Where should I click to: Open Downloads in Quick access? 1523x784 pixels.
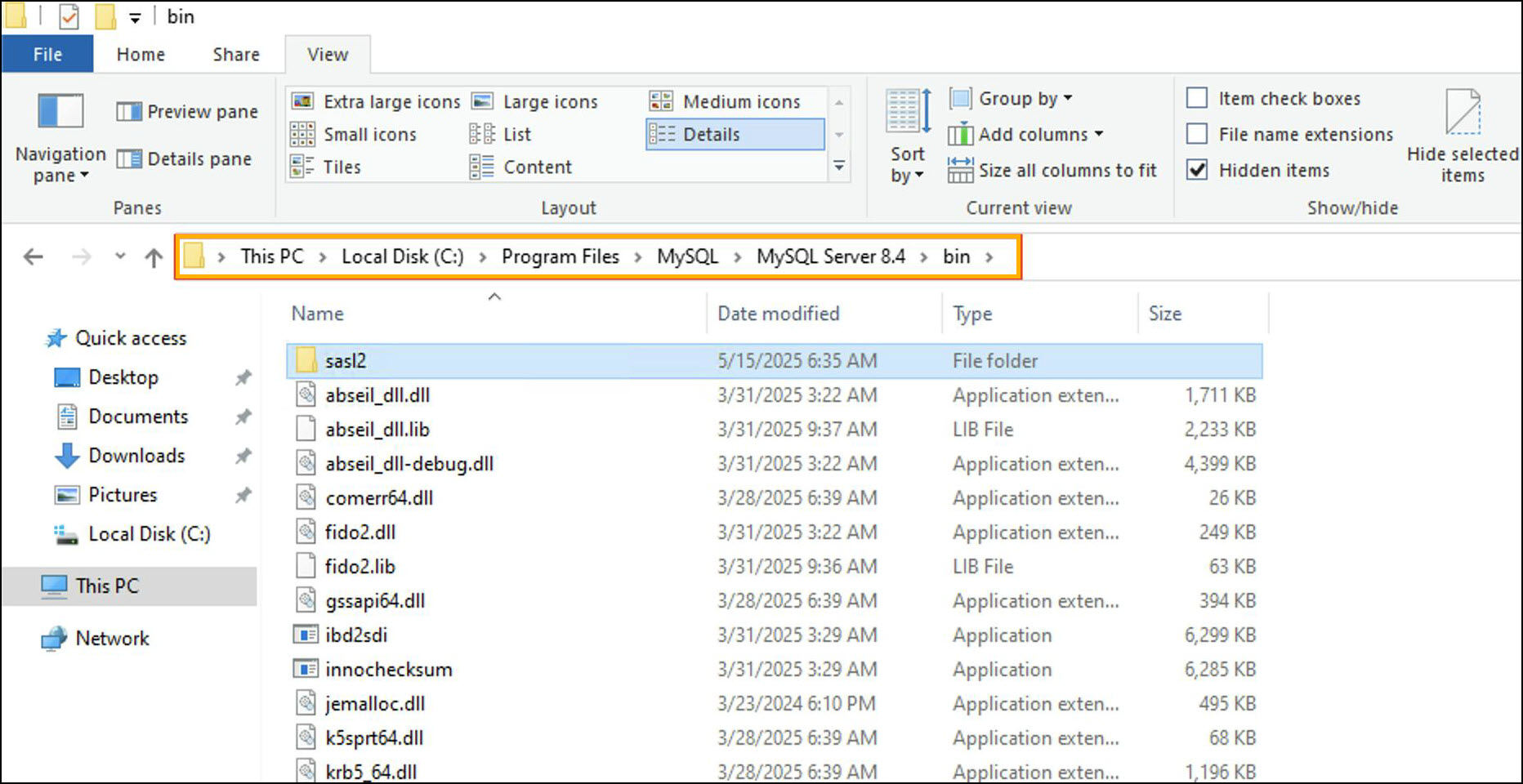pyautogui.click(x=136, y=456)
